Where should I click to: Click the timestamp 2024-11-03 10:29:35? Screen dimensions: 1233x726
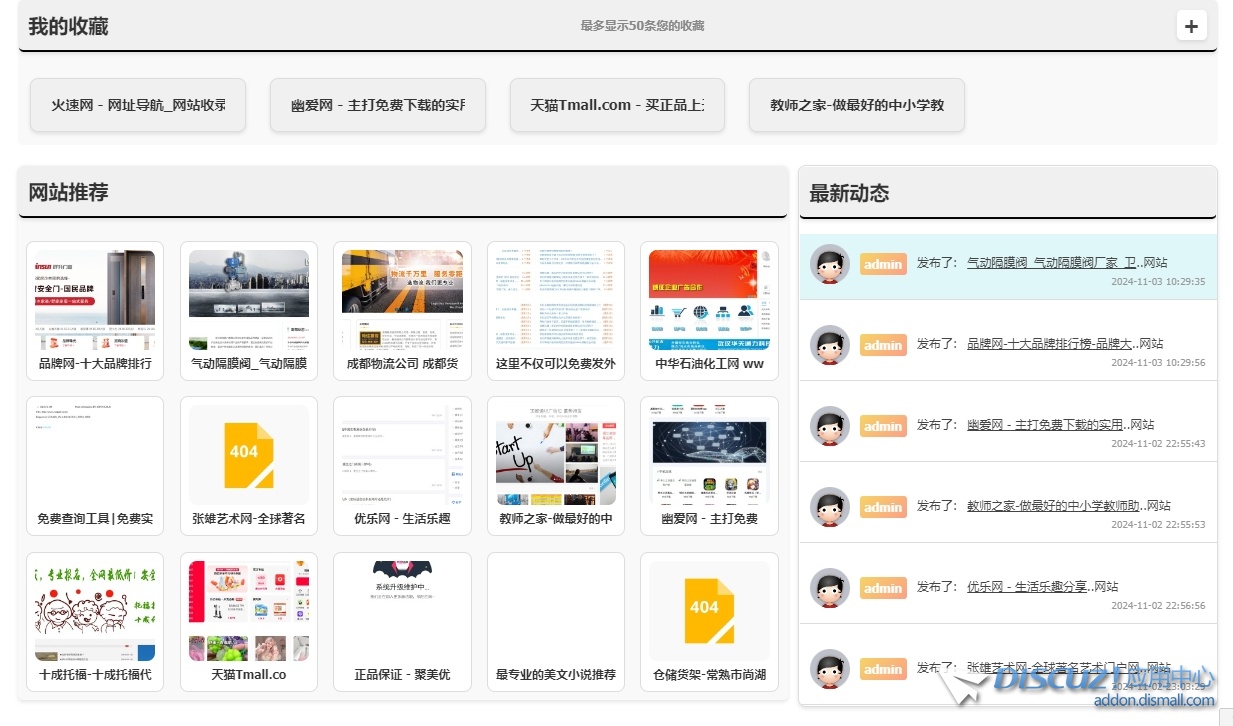tap(1158, 282)
